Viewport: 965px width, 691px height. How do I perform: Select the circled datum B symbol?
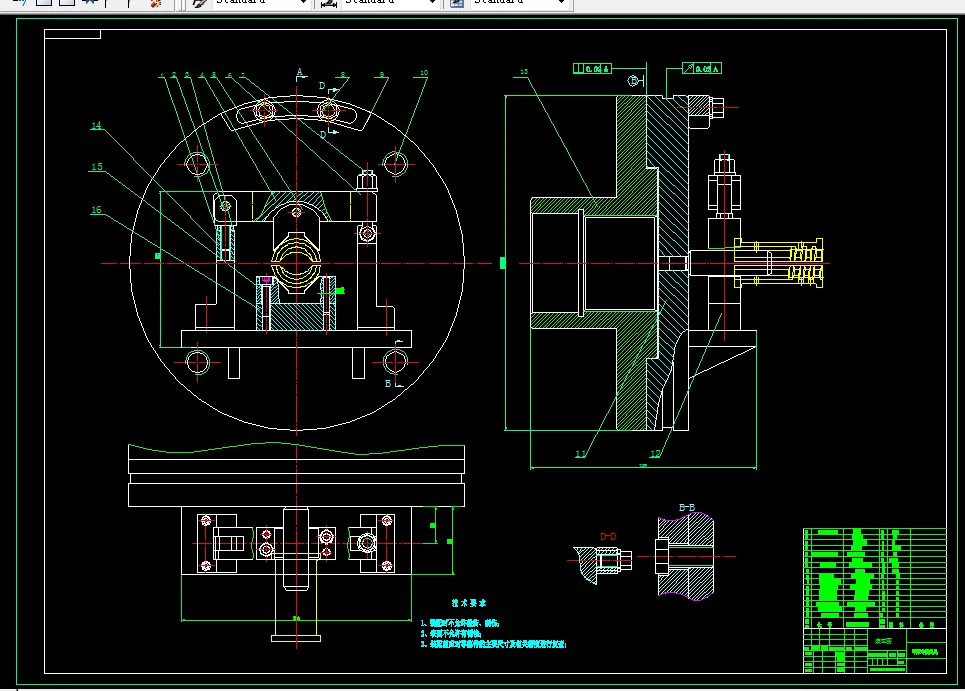pyautogui.click(x=633, y=81)
